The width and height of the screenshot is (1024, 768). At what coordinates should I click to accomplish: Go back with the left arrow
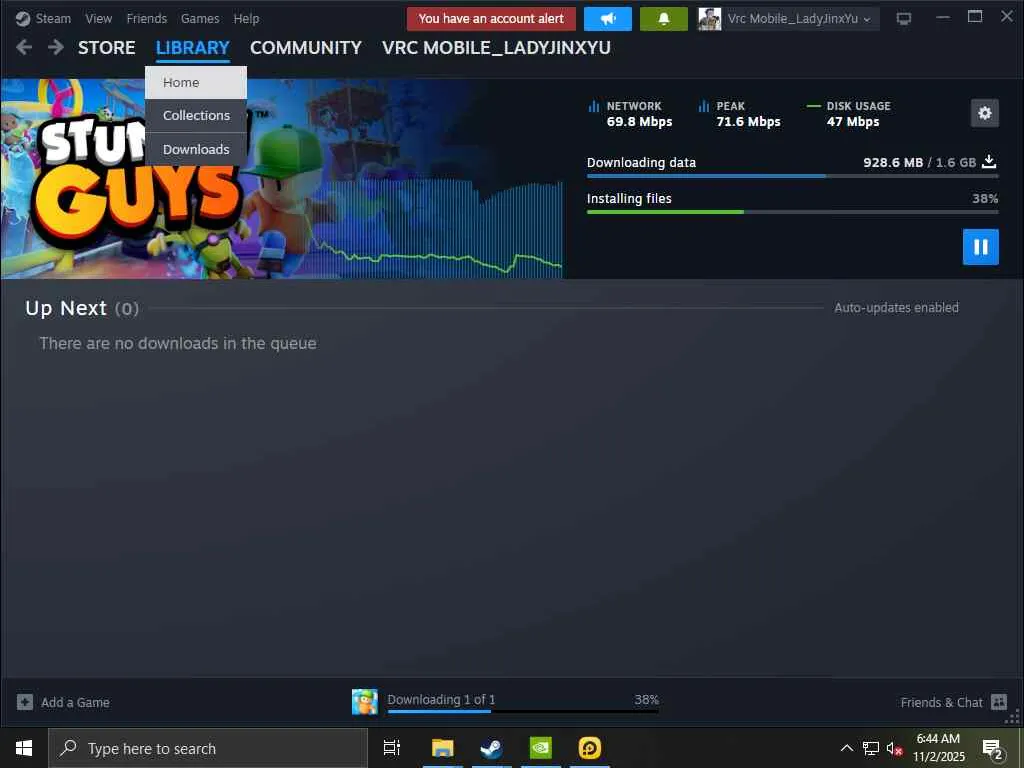[24, 47]
